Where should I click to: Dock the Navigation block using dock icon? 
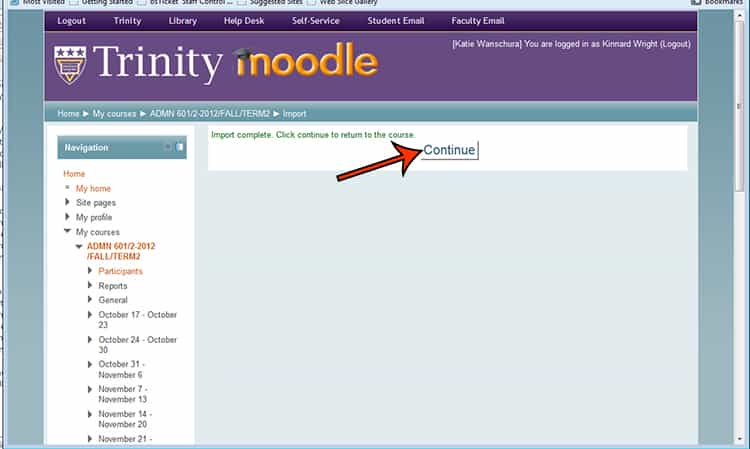[x=180, y=147]
